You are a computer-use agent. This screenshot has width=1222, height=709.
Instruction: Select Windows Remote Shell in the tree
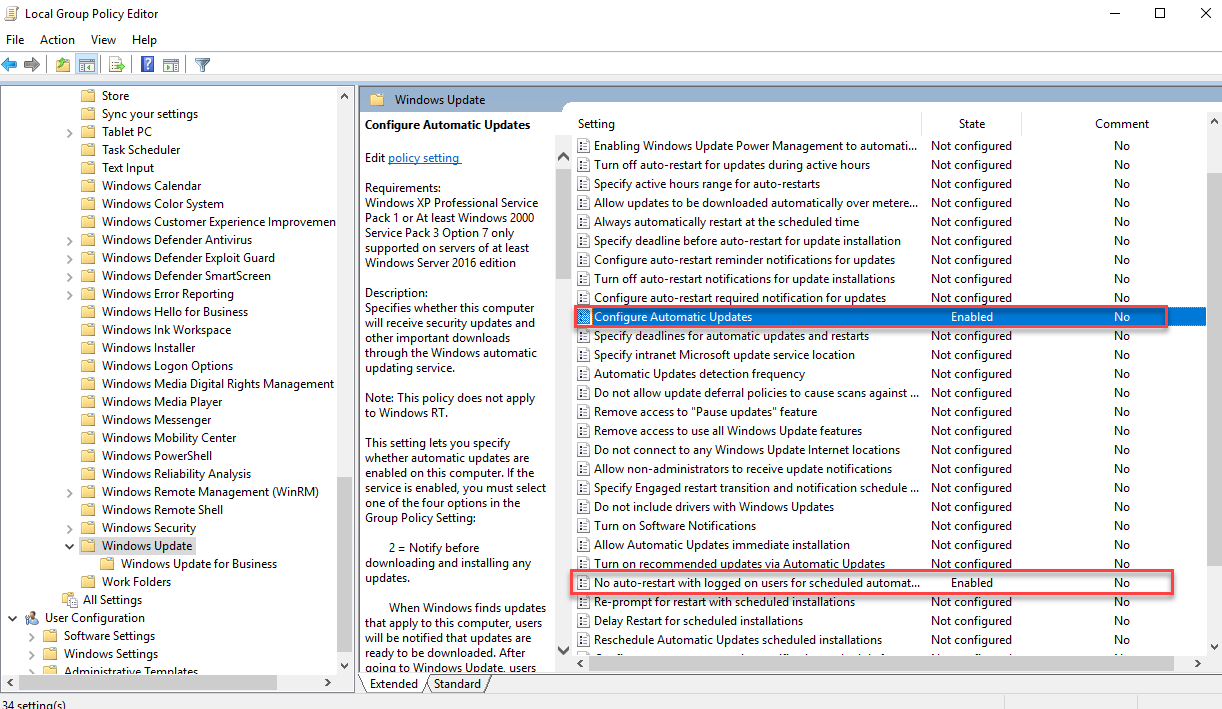[162, 510]
